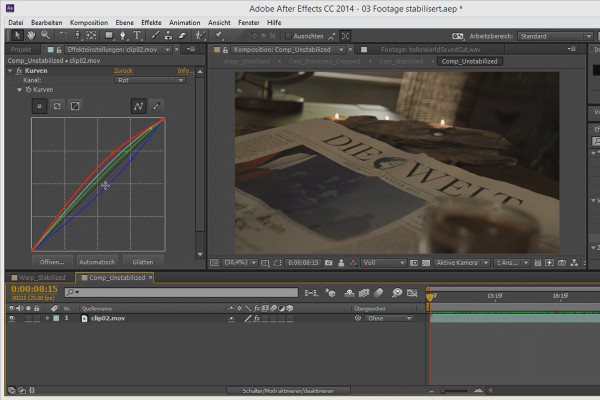600x400 pixels.
Task: Toggle the lock on Komposition viewer panel
Action: tap(226, 50)
